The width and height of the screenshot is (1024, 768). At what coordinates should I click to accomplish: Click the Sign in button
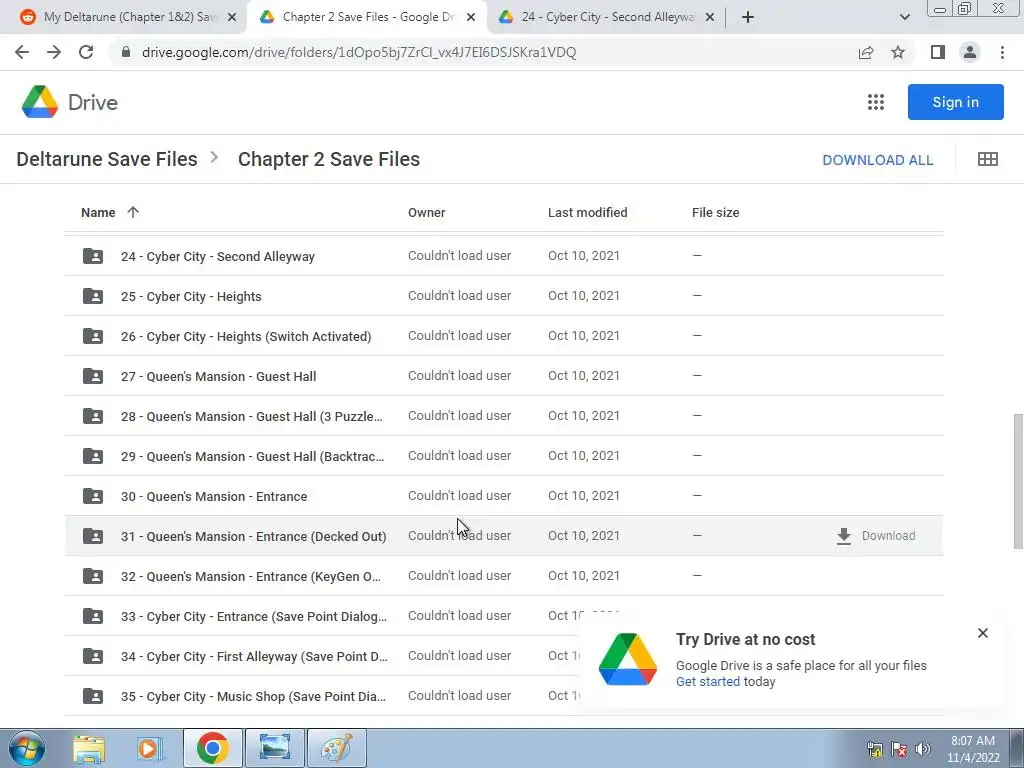click(955, 102)
